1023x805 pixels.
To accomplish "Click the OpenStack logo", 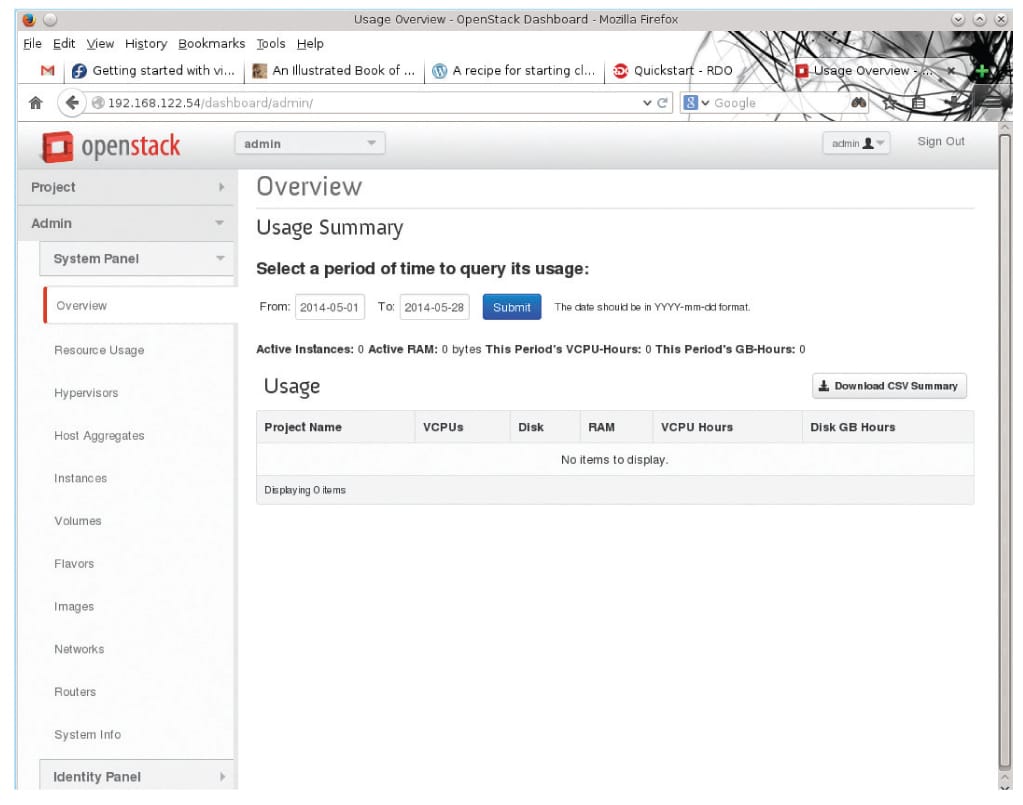I will 111,146.
